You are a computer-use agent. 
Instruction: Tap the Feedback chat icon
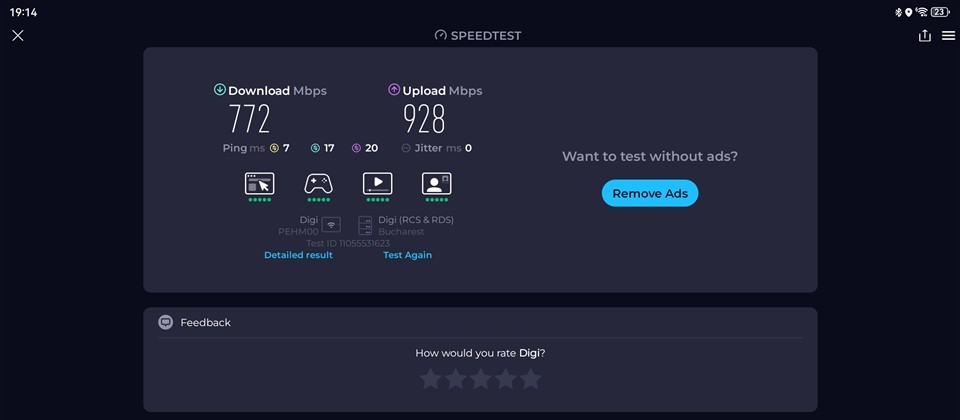[x=166, y=322]
